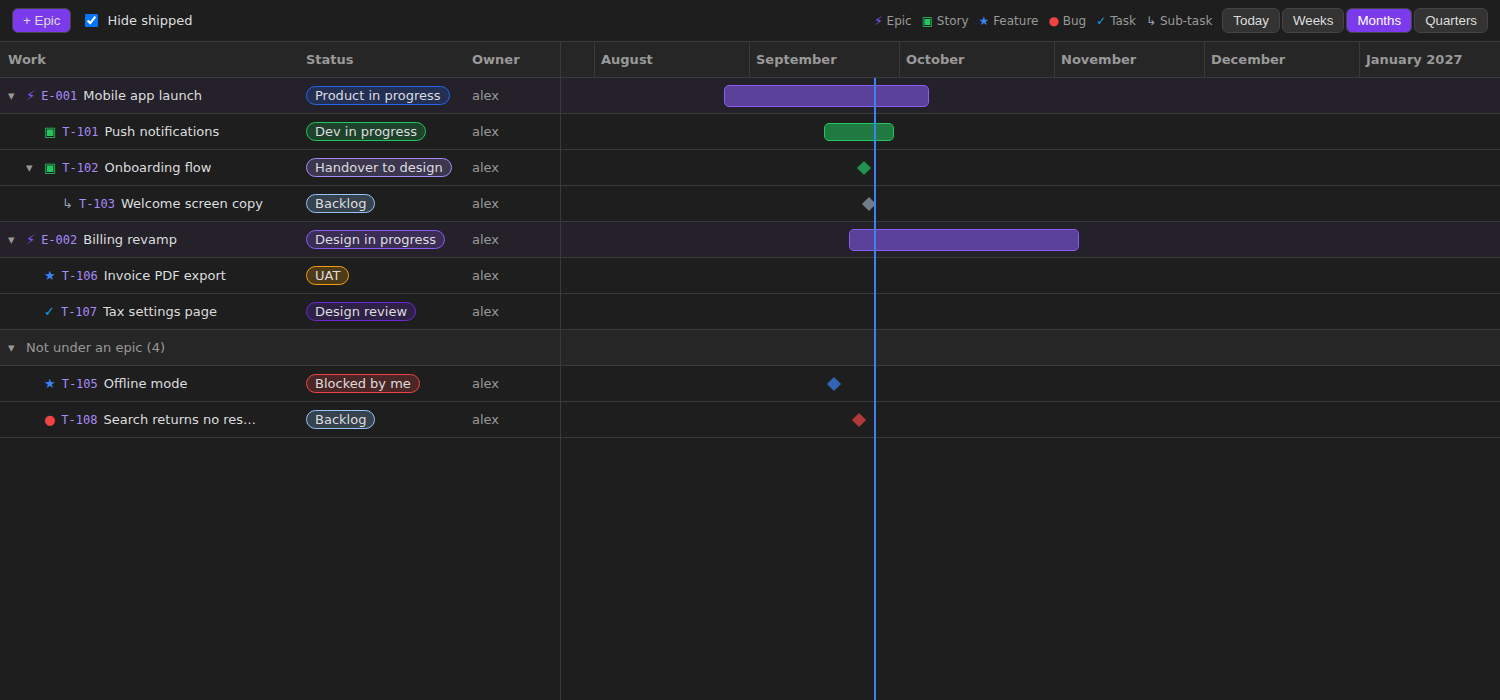Click the blue diamond on Offline mode row
The height and width of the screenshot is (700, 1500).
point(834,384)
